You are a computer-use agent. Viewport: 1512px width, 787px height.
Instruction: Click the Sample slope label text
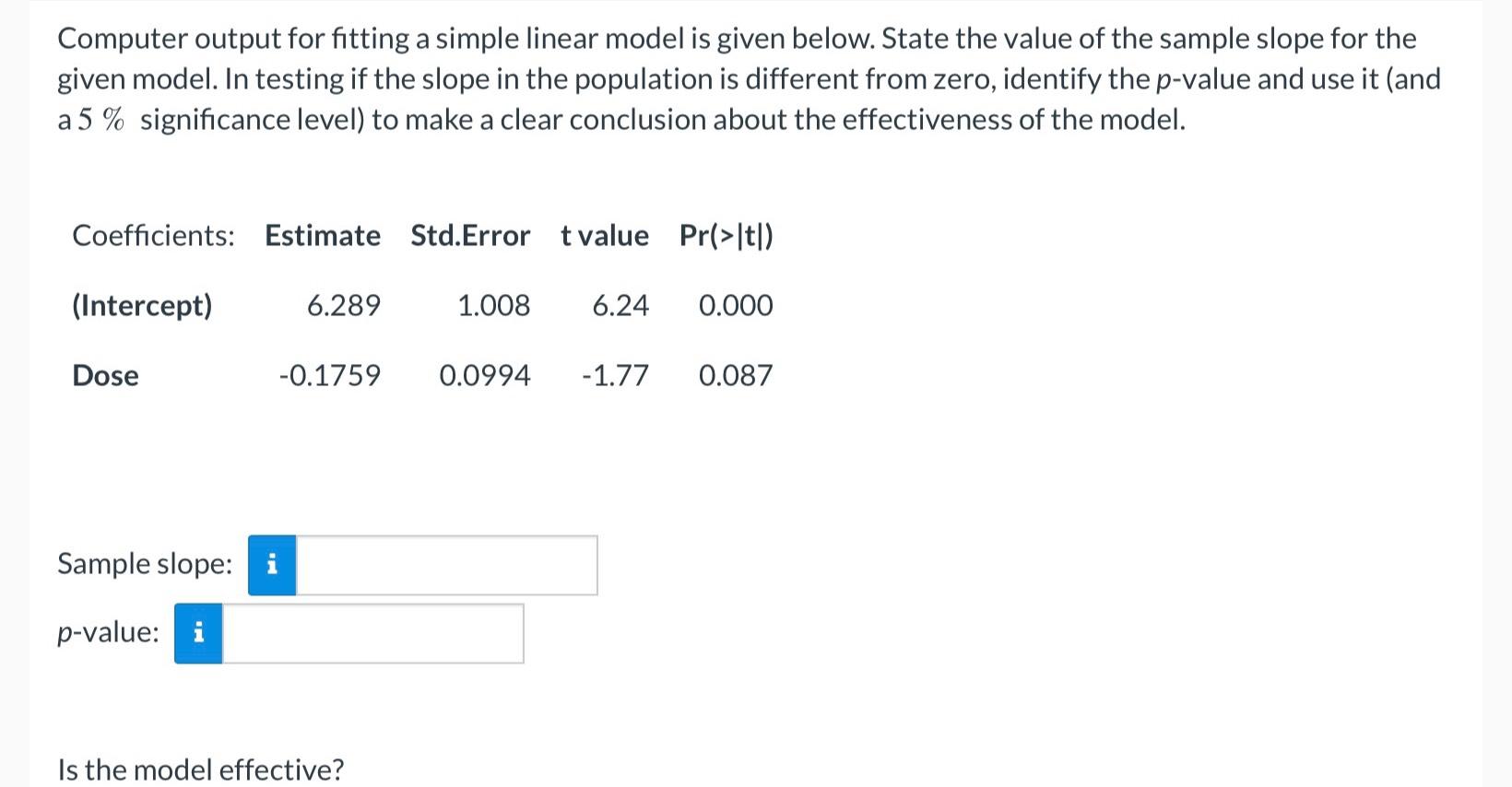click(x=144, y=563)
